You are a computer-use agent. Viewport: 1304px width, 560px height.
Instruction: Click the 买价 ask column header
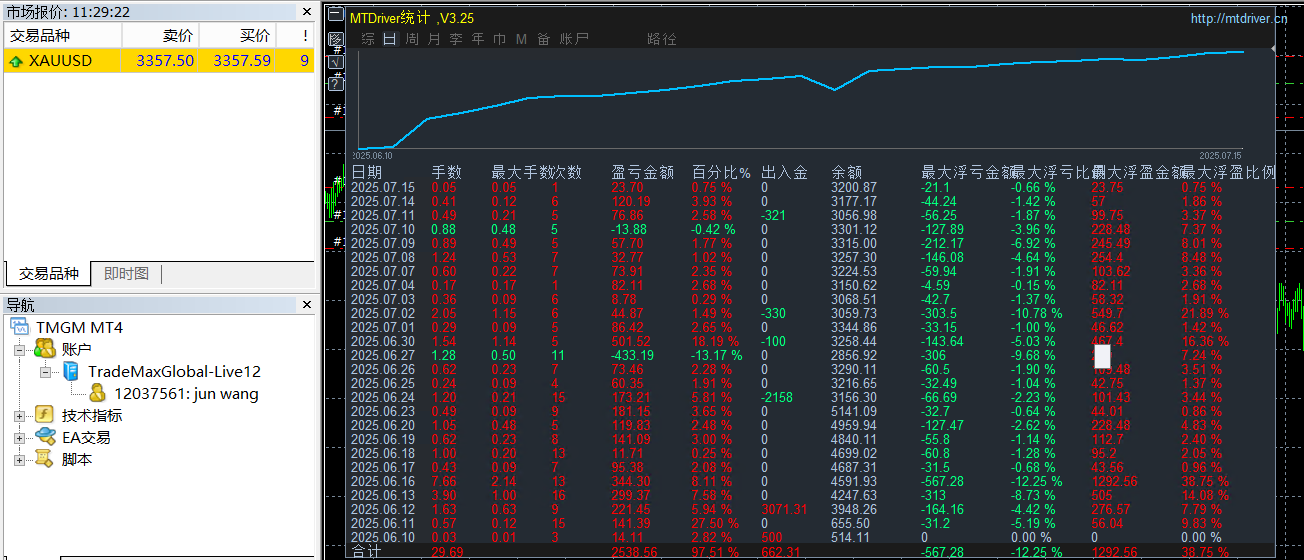click(x=236, y=36)
